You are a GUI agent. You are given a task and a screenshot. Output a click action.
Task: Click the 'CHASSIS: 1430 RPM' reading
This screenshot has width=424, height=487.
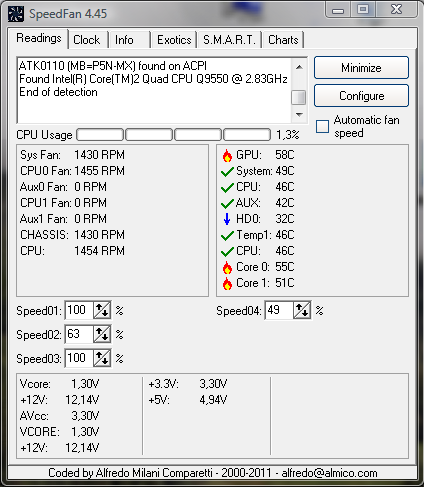click(x=72, y=235)
